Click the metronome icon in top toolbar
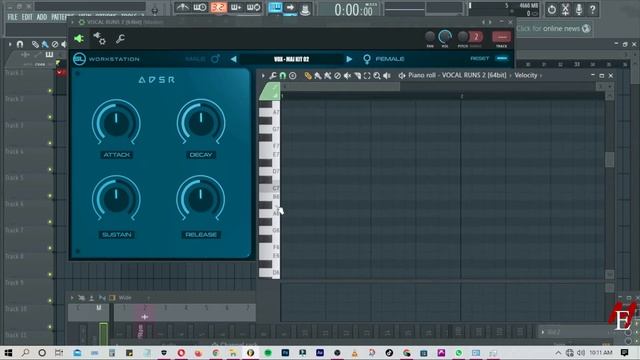Viewport: 640px width, 360px height. coord(182,7)
